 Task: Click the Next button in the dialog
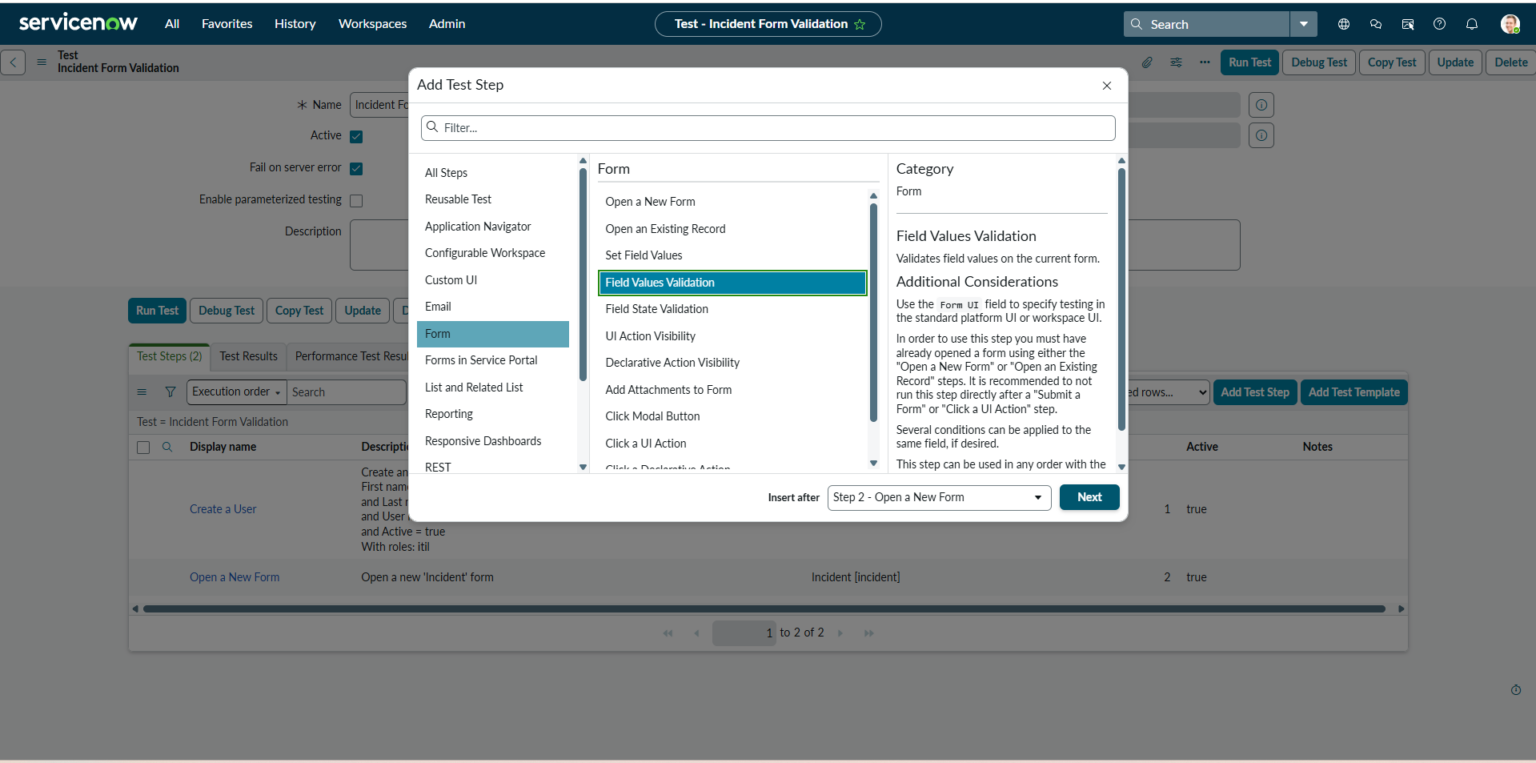coord(1089,497)
